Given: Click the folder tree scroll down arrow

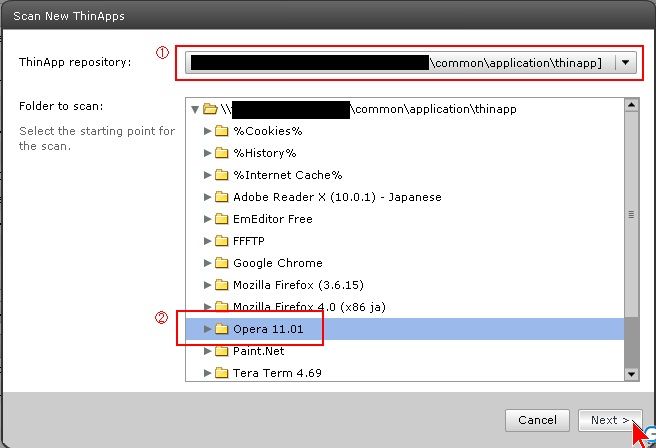Looking at the screenshot, I should click(631, 374).
